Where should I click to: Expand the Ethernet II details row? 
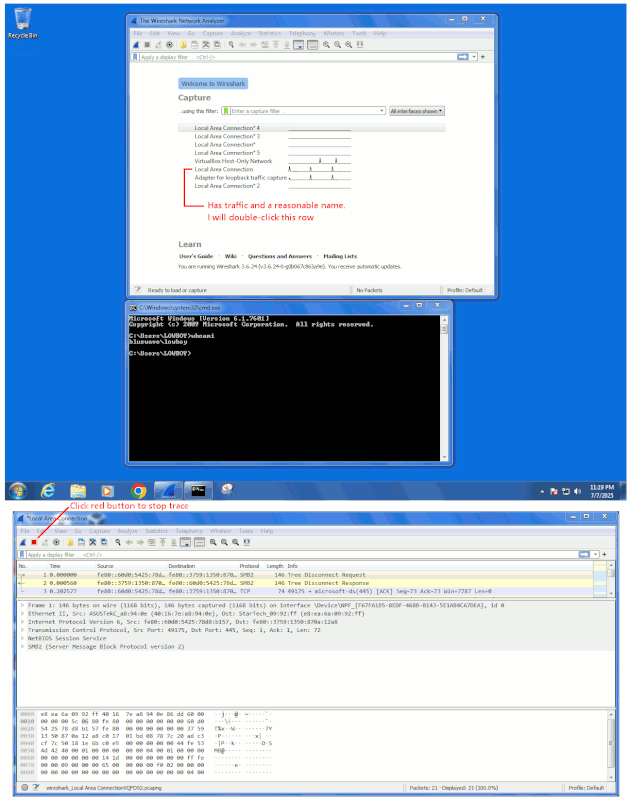22,613
